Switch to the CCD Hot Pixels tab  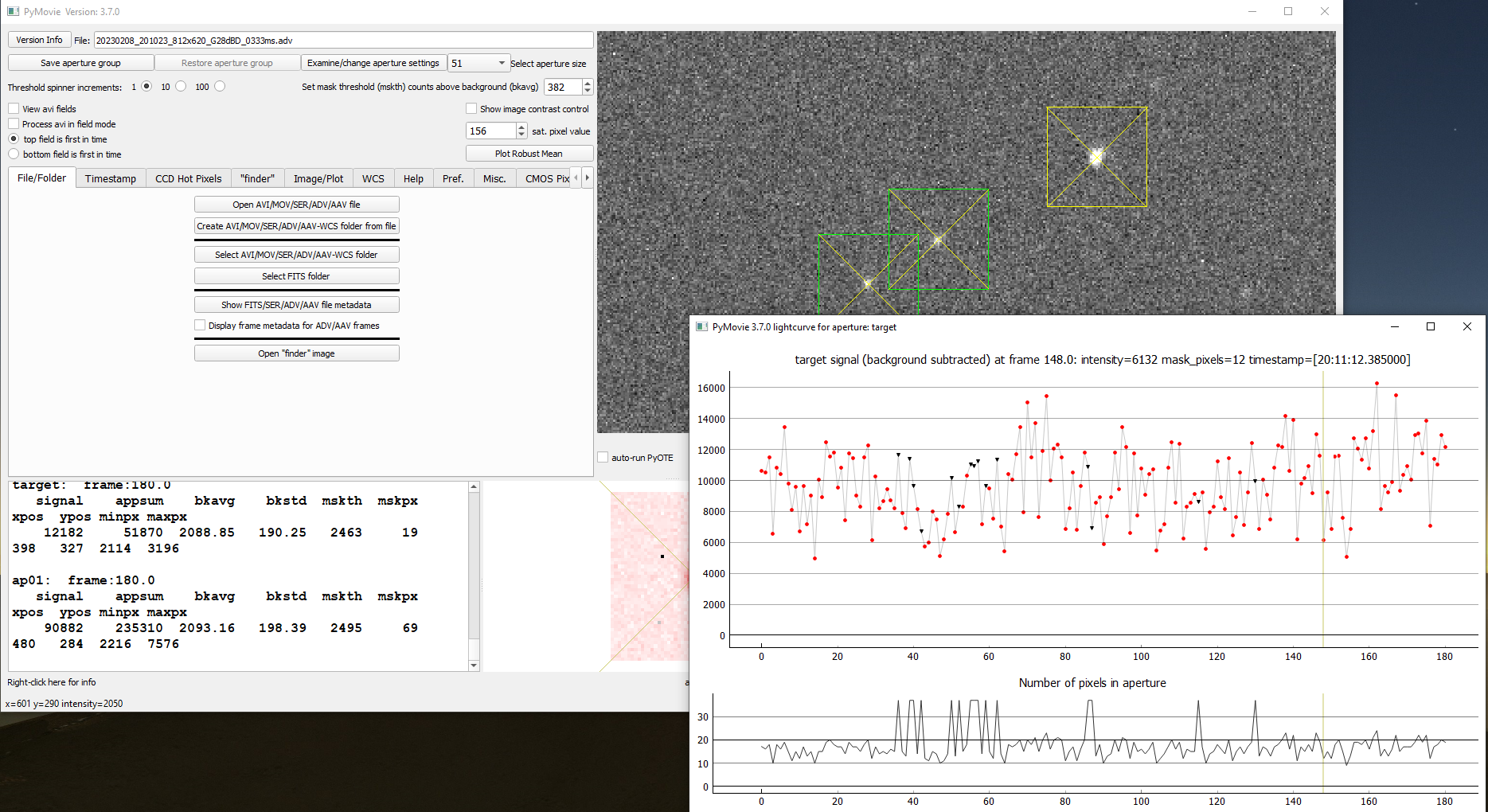[x=189, y=178]
